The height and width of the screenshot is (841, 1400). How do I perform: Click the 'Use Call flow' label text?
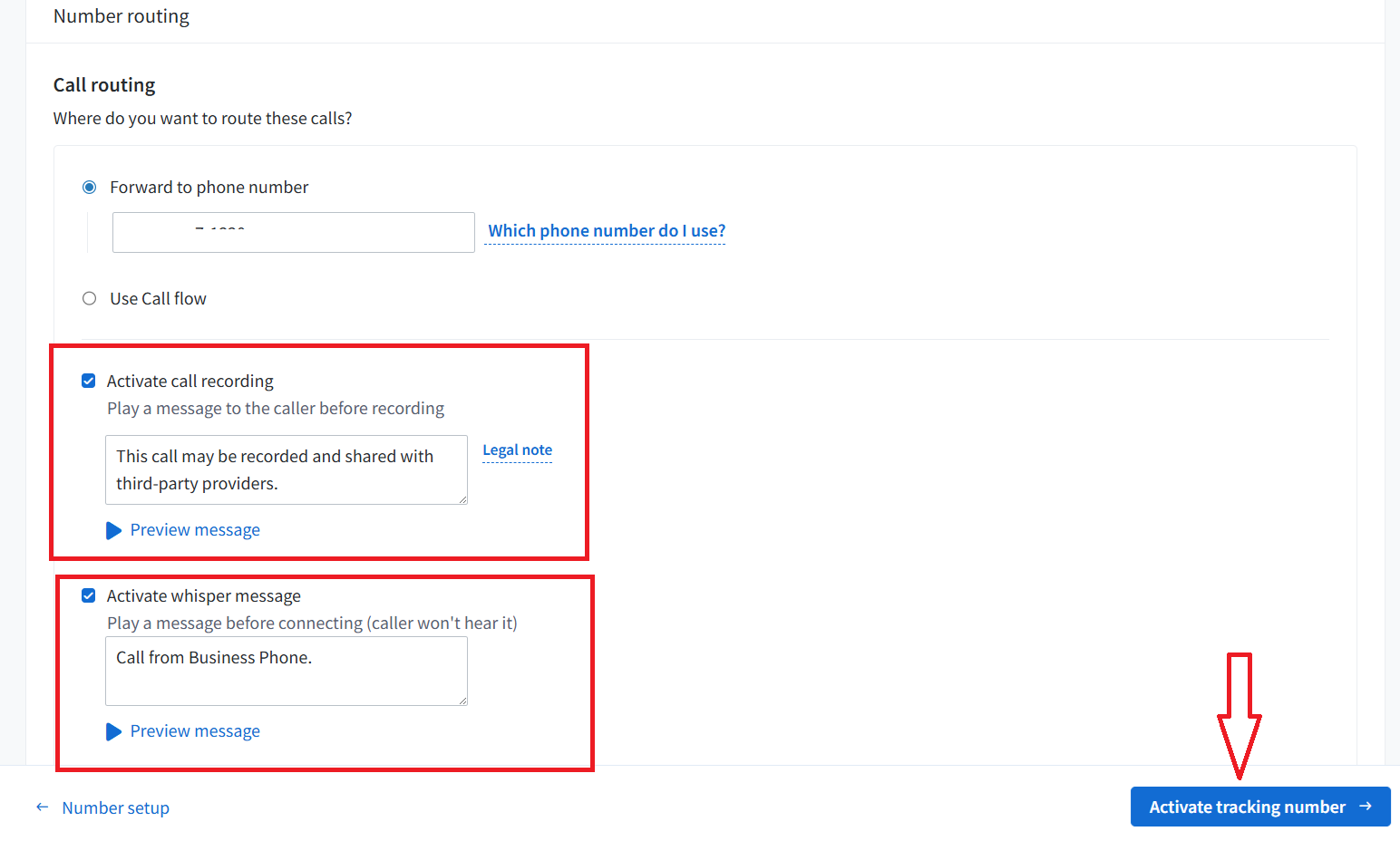[158, 299]
